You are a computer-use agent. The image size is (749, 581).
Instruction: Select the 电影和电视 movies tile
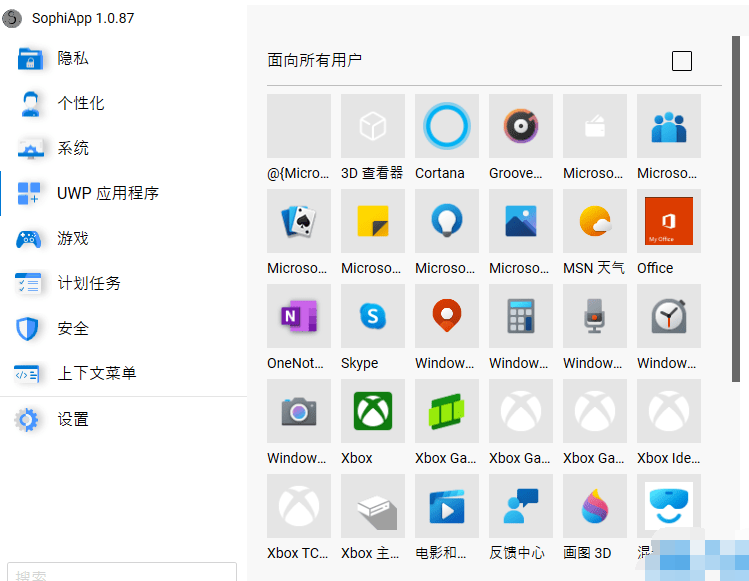447,506
